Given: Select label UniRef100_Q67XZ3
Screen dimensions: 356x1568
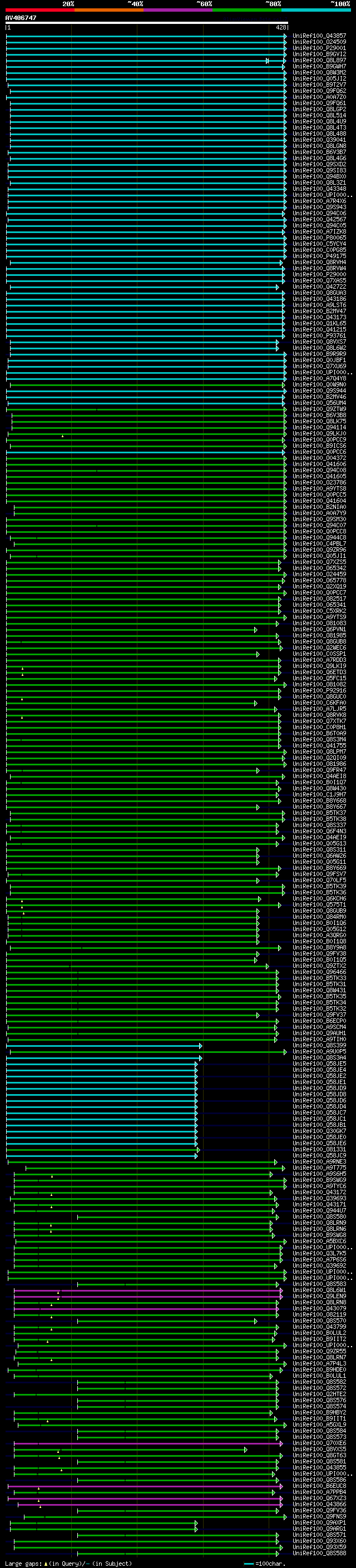Looking at the screenshot, I should click(x=319, y=1498).
